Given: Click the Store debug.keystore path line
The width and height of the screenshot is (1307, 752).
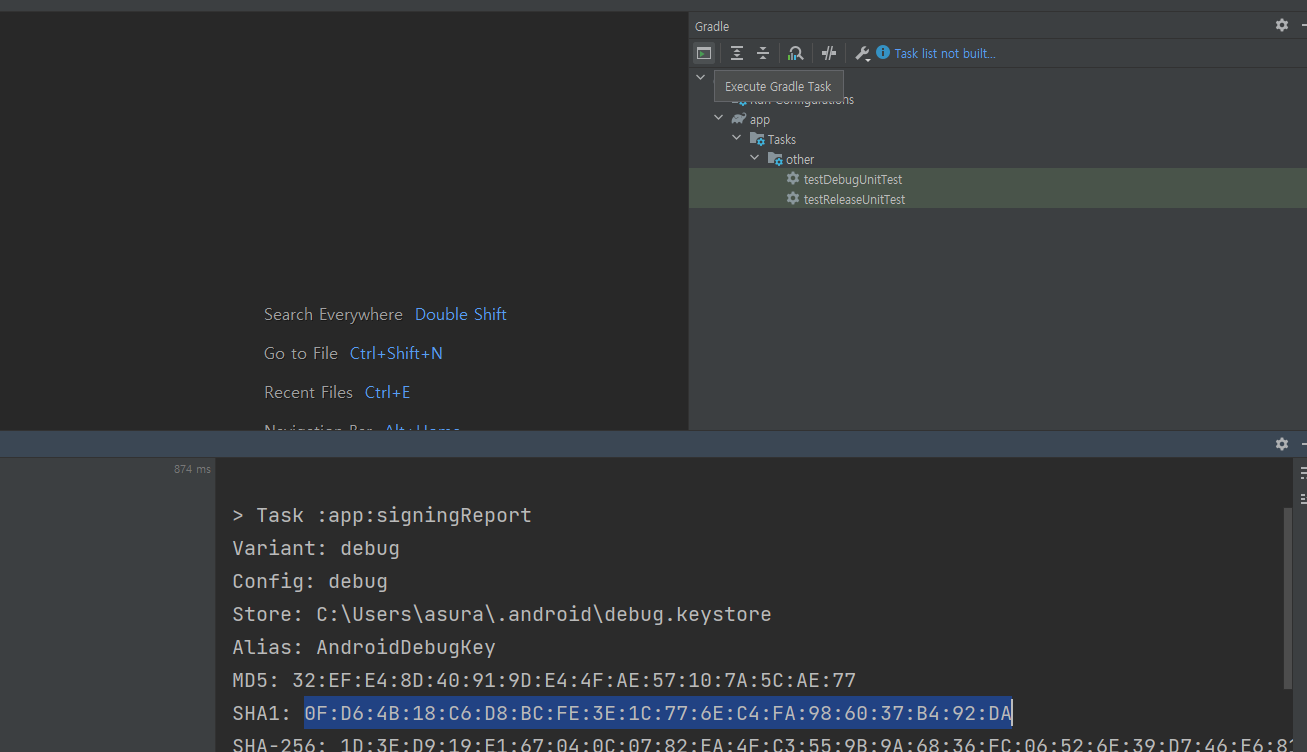Looking at the screenshot, I should click(x=502, y=615).
